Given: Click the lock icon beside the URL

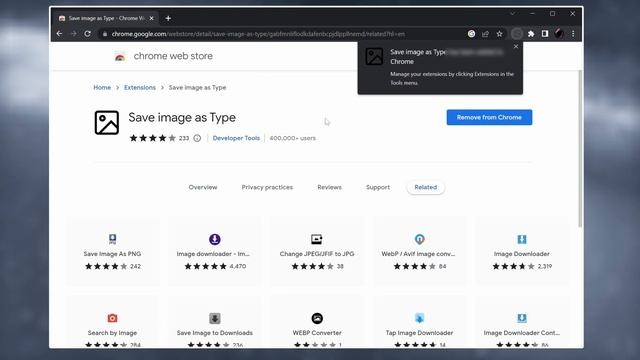Looking at the screenshot, I should pos(105,34).
